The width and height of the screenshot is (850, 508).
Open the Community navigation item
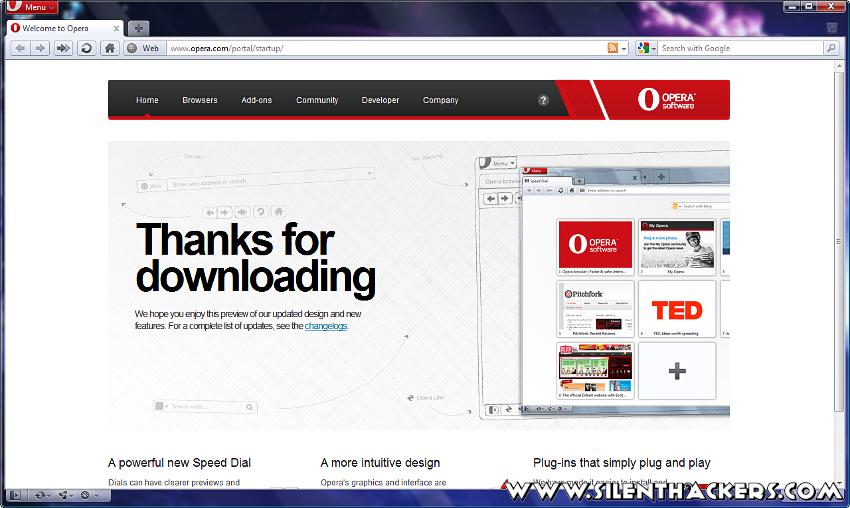tap(317, 100)
